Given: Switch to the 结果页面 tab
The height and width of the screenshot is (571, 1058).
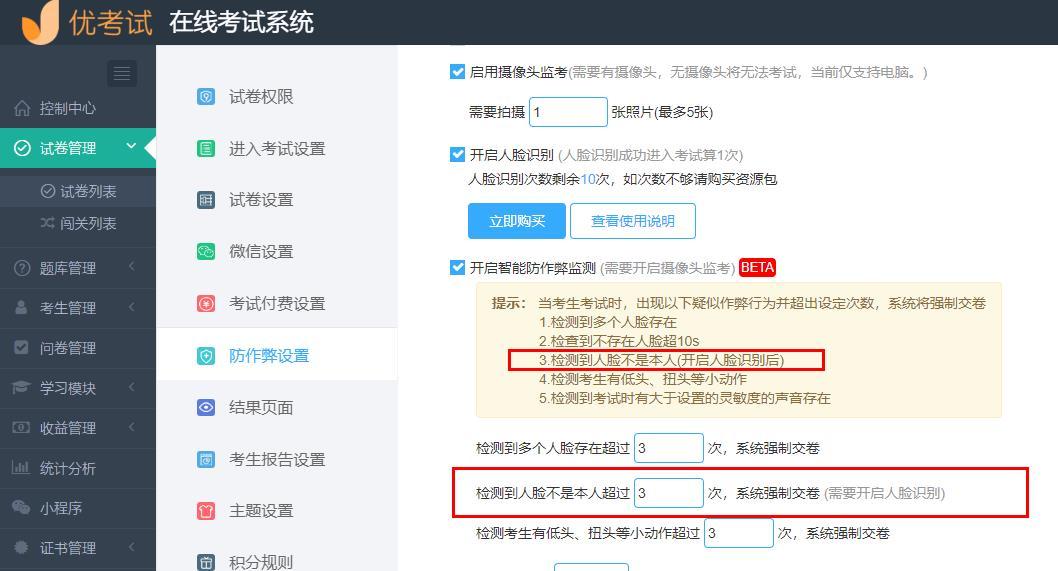Looking at the screenshot, I should (x=277, y=408).
